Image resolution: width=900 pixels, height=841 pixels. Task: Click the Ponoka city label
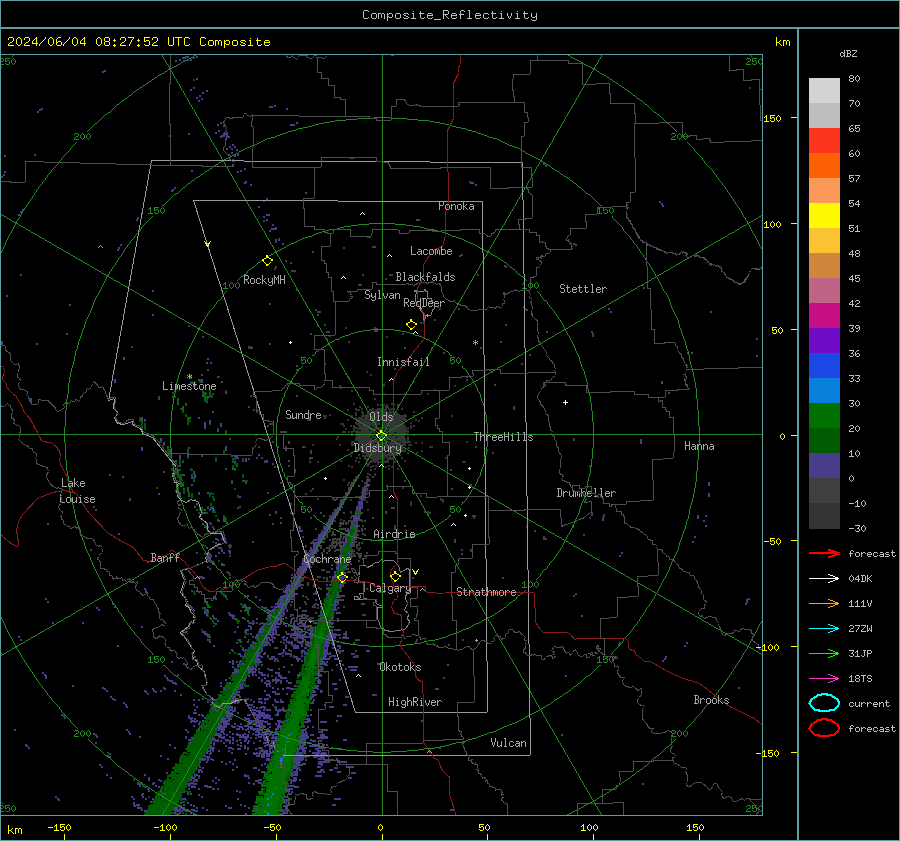click(x=456, y=206)
